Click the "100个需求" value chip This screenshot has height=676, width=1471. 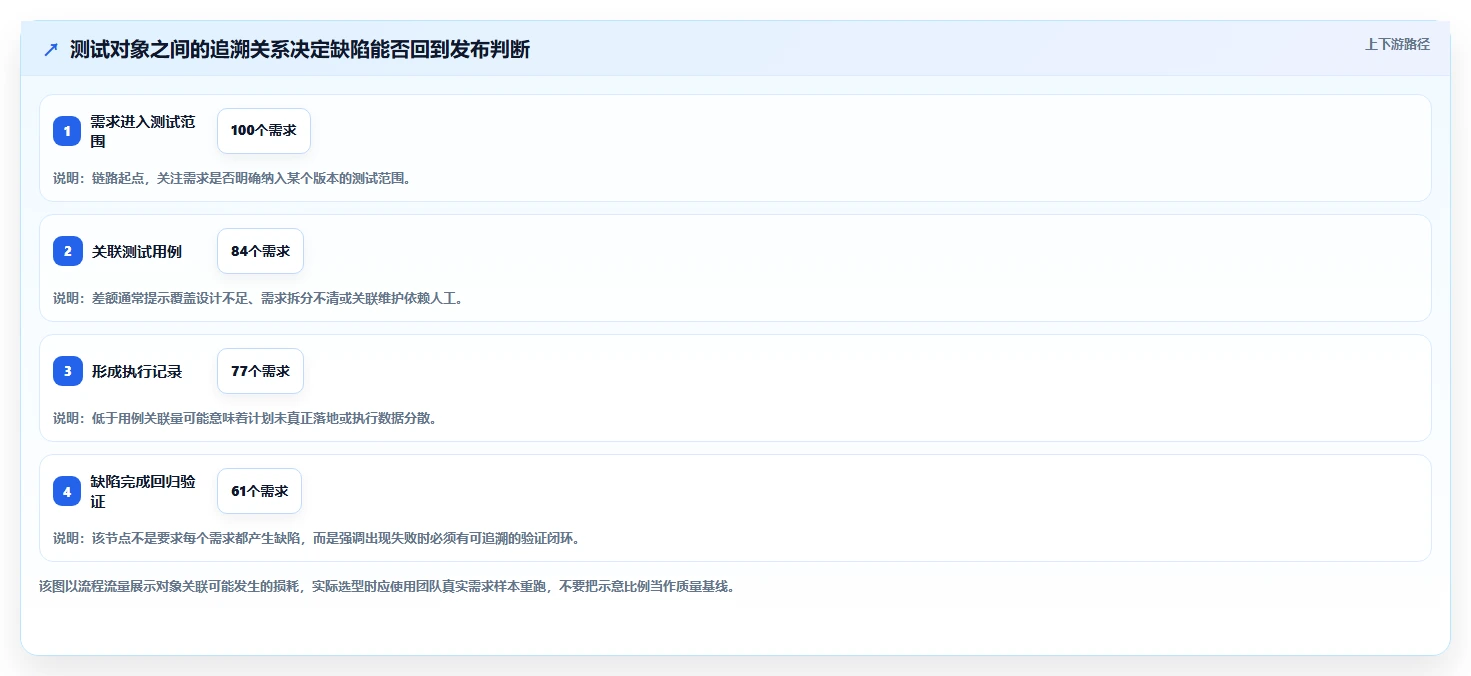pyautogui.click(x=264, y=131)
